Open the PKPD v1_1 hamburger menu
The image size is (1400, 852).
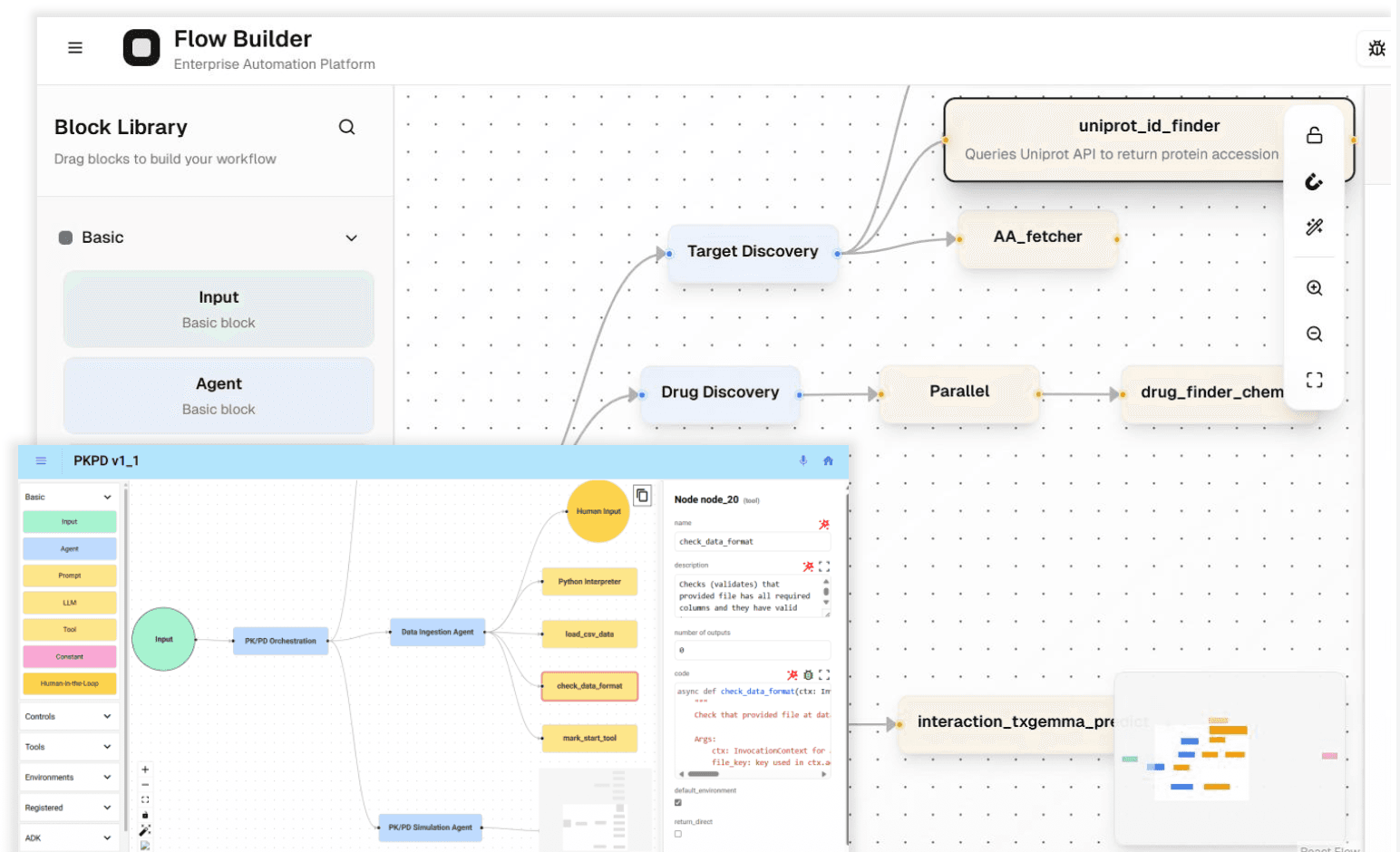pos(41,461)
